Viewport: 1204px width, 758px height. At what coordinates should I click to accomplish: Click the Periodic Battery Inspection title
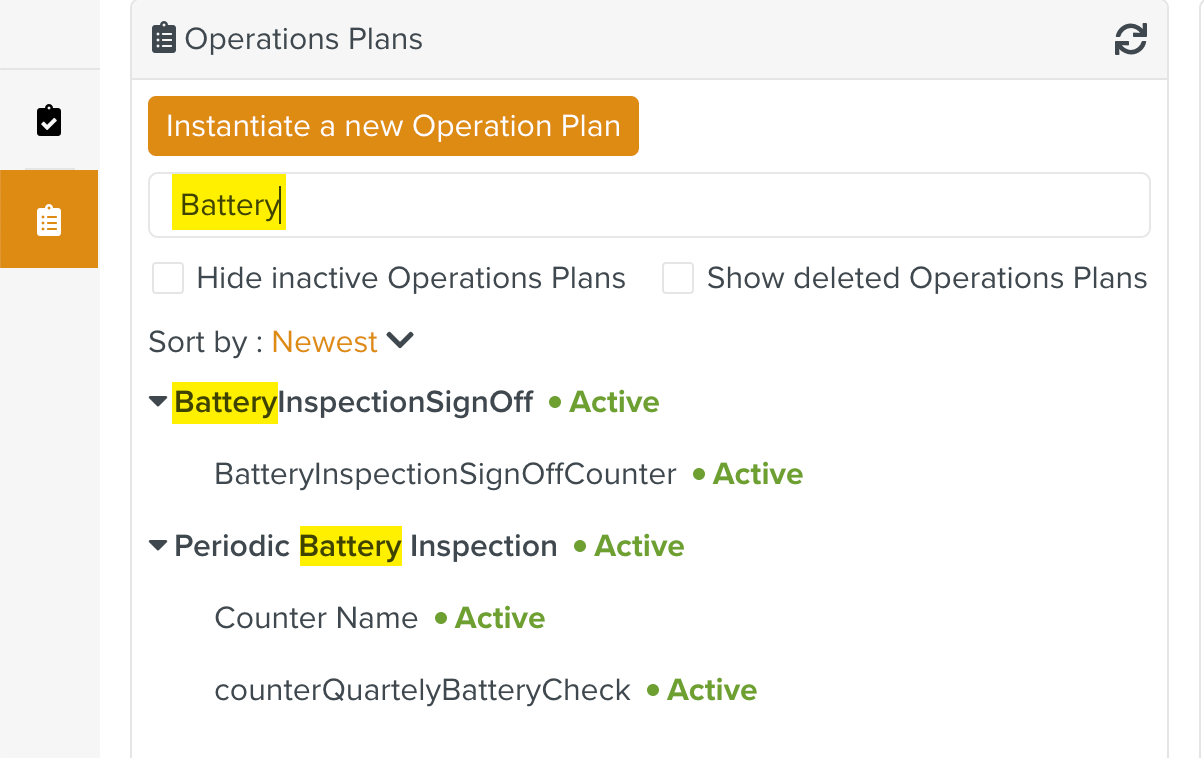click(x=366, y=546)
